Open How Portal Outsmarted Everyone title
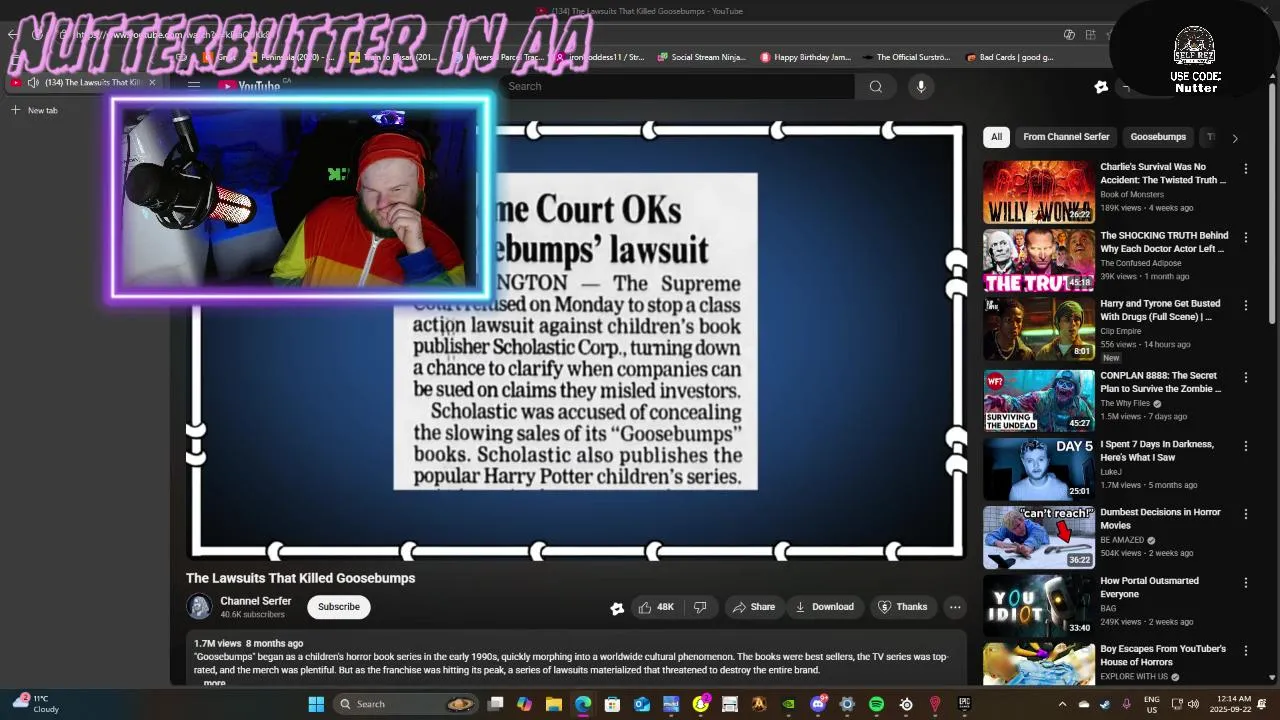Screen dimensions: 1280x720 coord(1149,587)
